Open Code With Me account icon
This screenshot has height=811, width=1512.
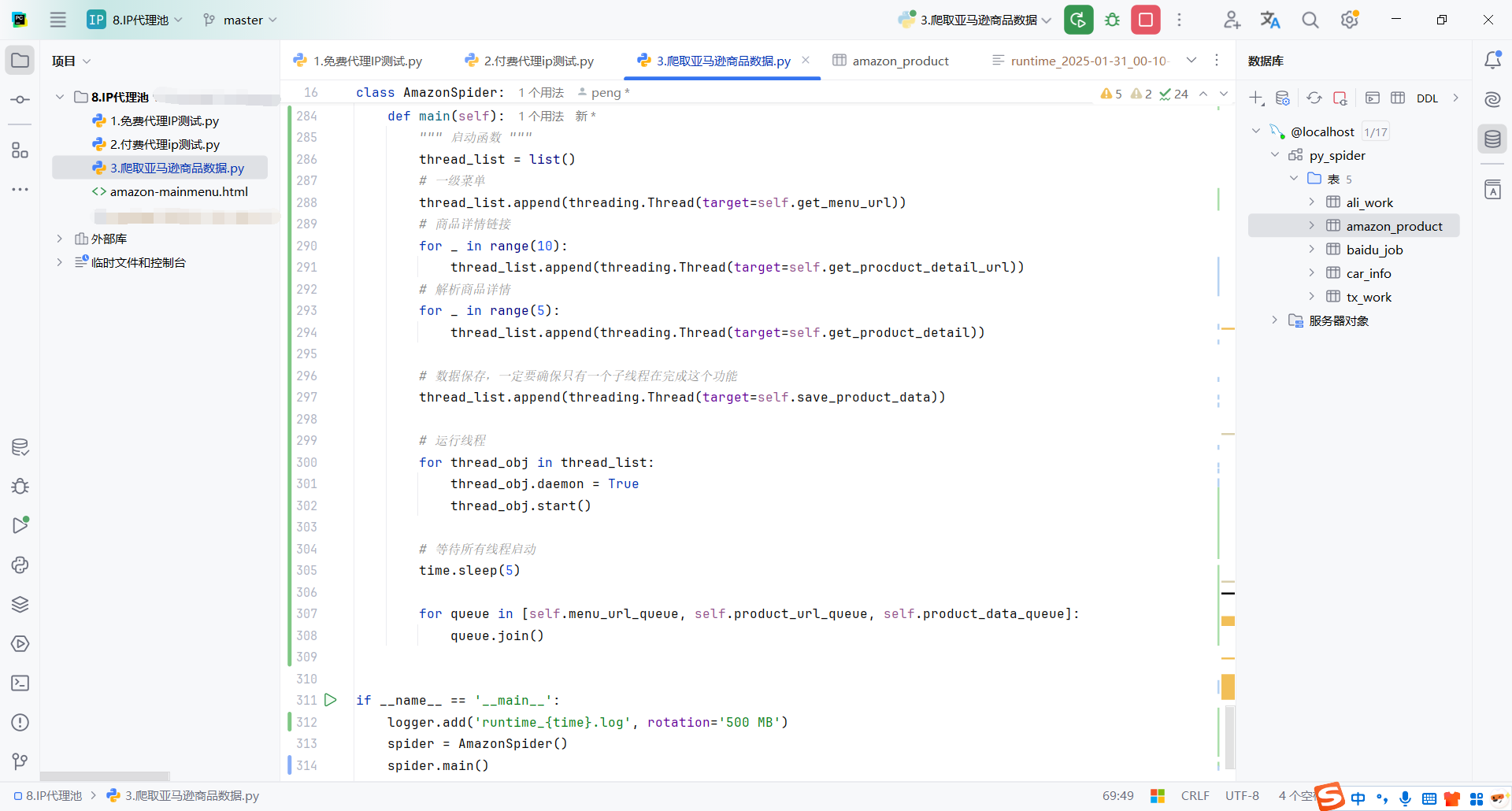(x=1232, y=20)
